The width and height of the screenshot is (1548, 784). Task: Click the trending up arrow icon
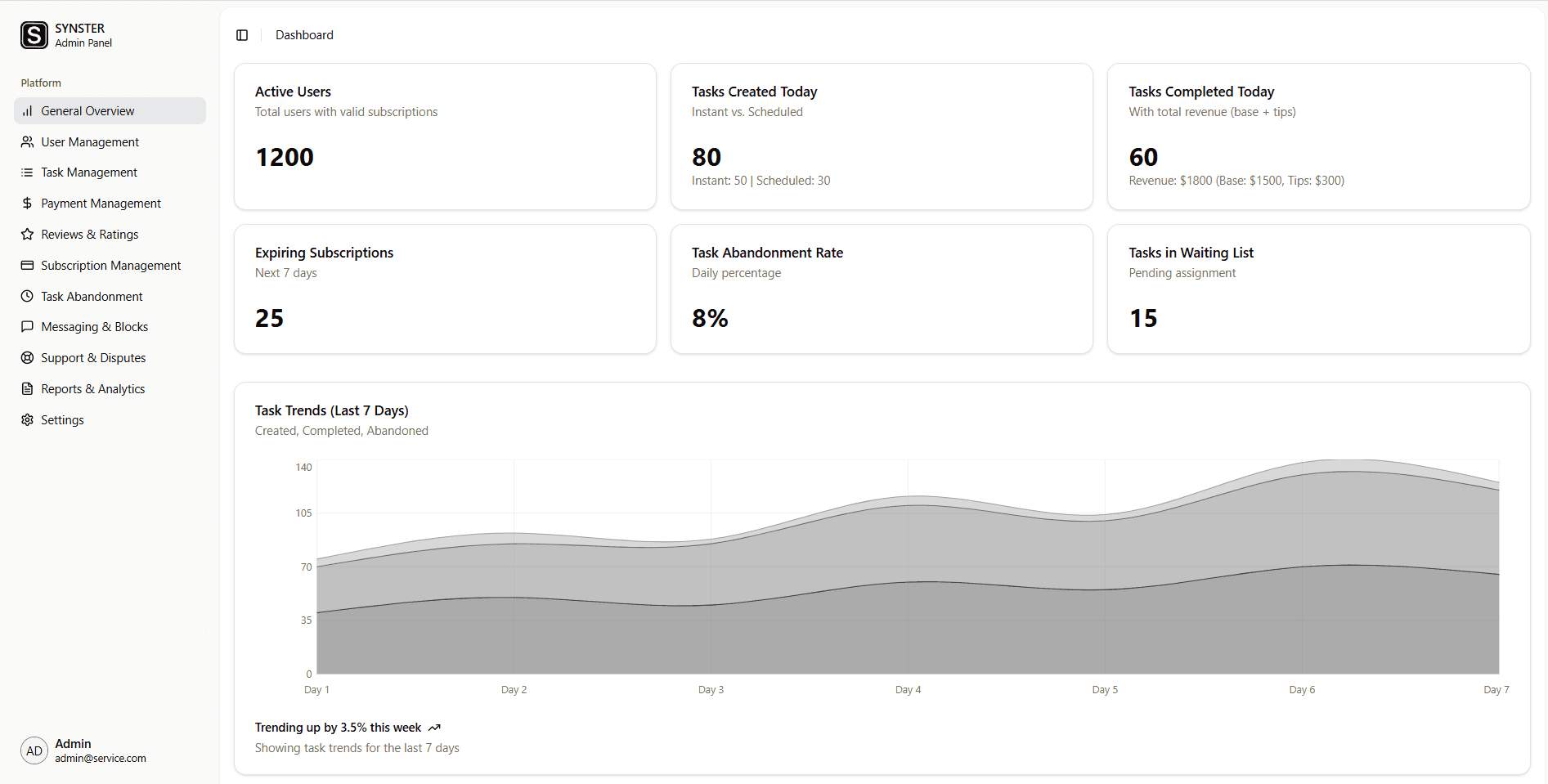(x=434, y=727)
